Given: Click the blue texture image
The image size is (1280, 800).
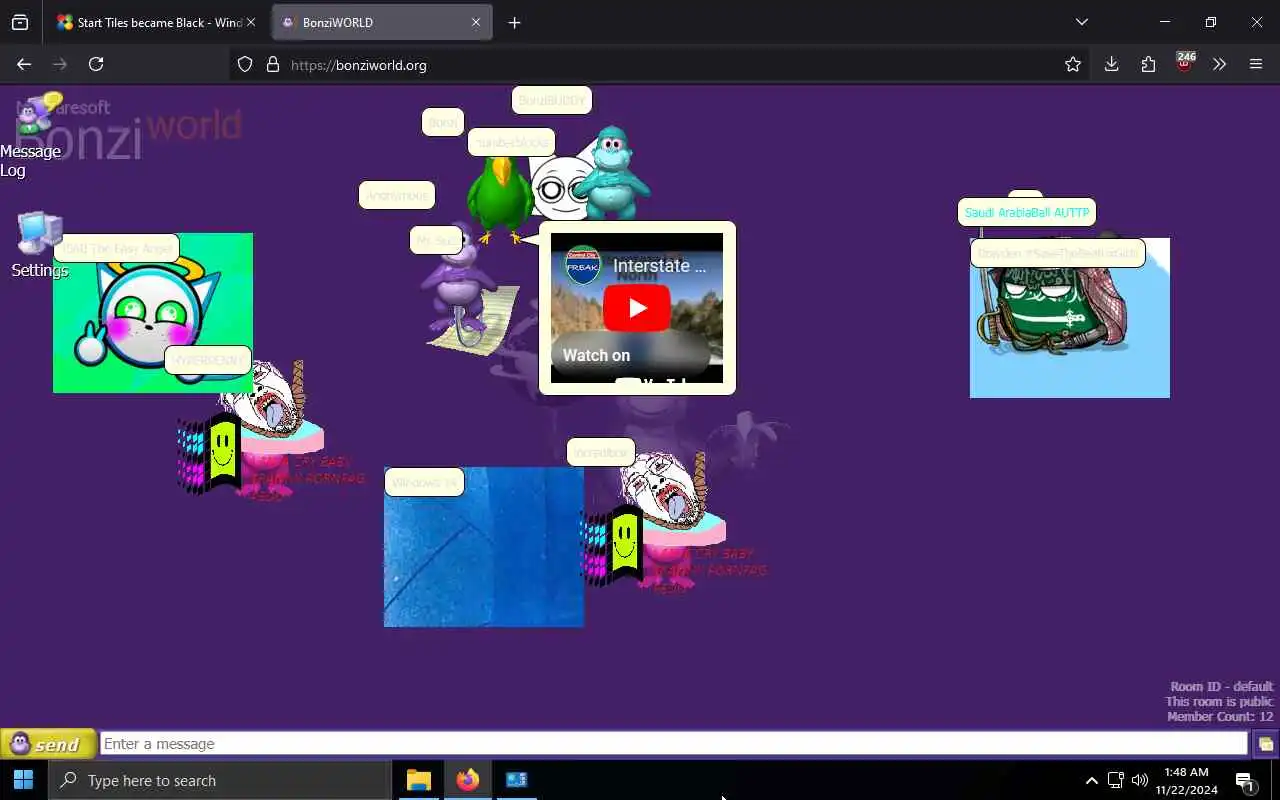Looking at the screenshot, I should coord(484,547).
